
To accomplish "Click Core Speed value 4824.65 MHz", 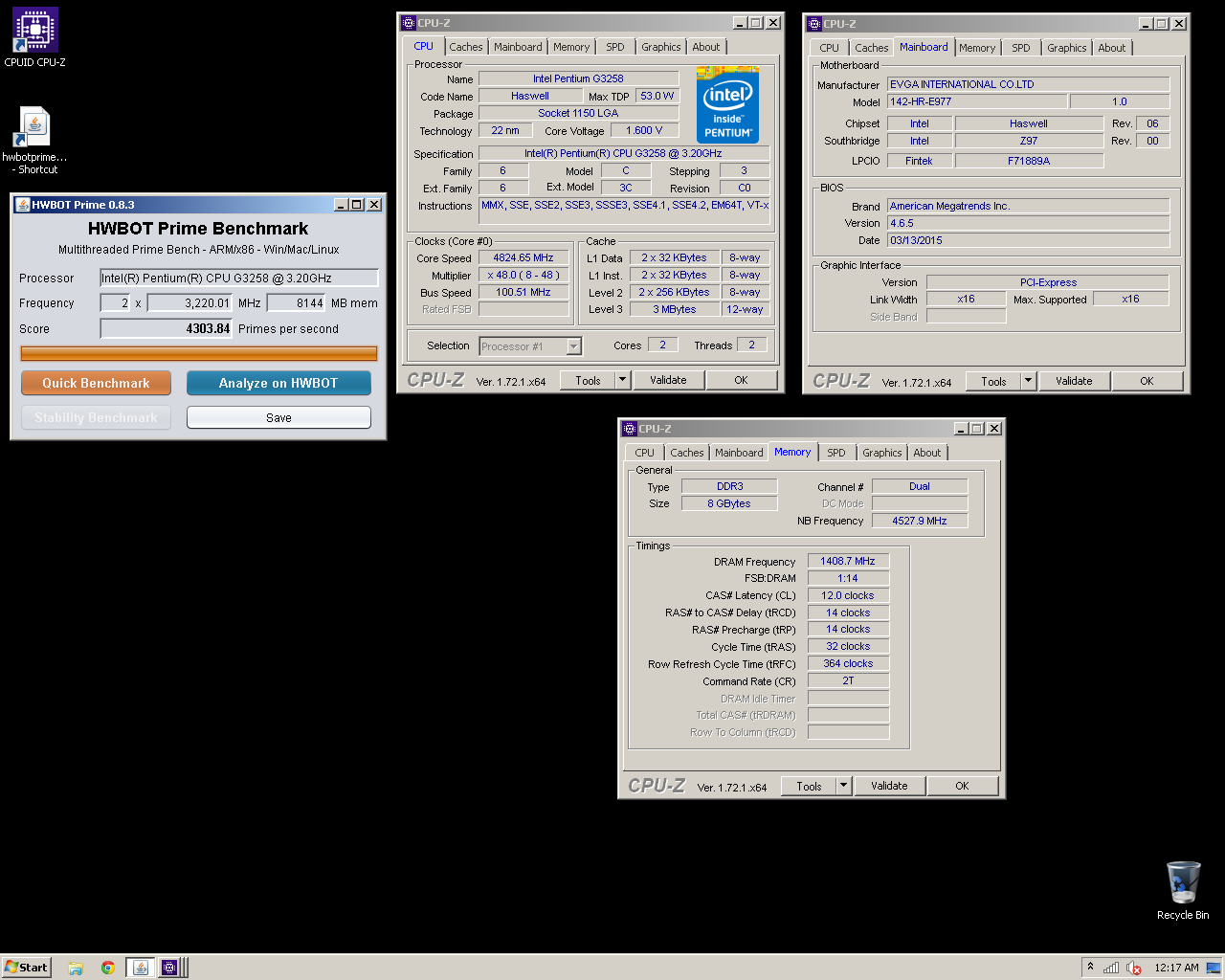I will coord(523,258).
